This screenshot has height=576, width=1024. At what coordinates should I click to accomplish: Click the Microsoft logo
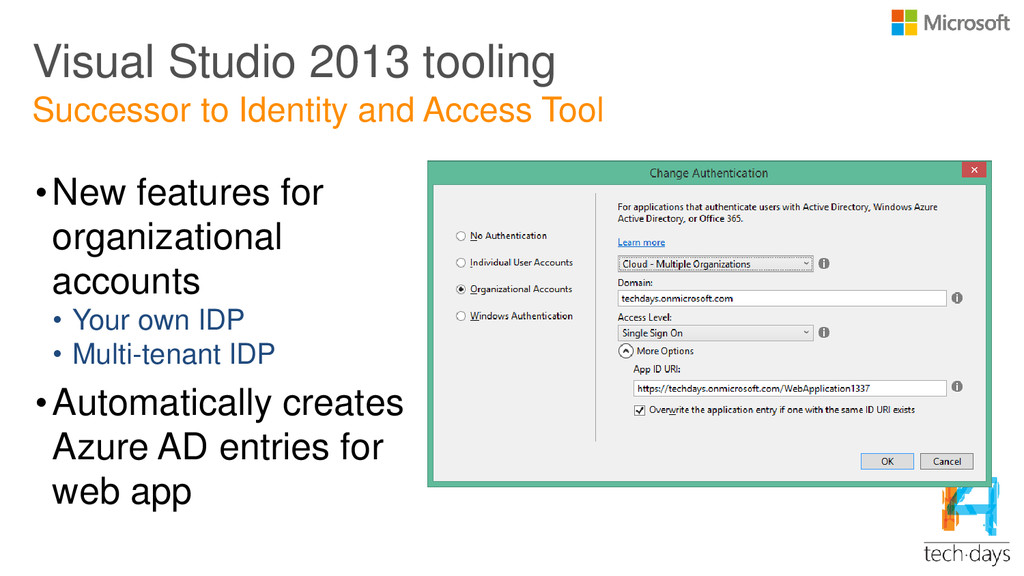(950, 23)
